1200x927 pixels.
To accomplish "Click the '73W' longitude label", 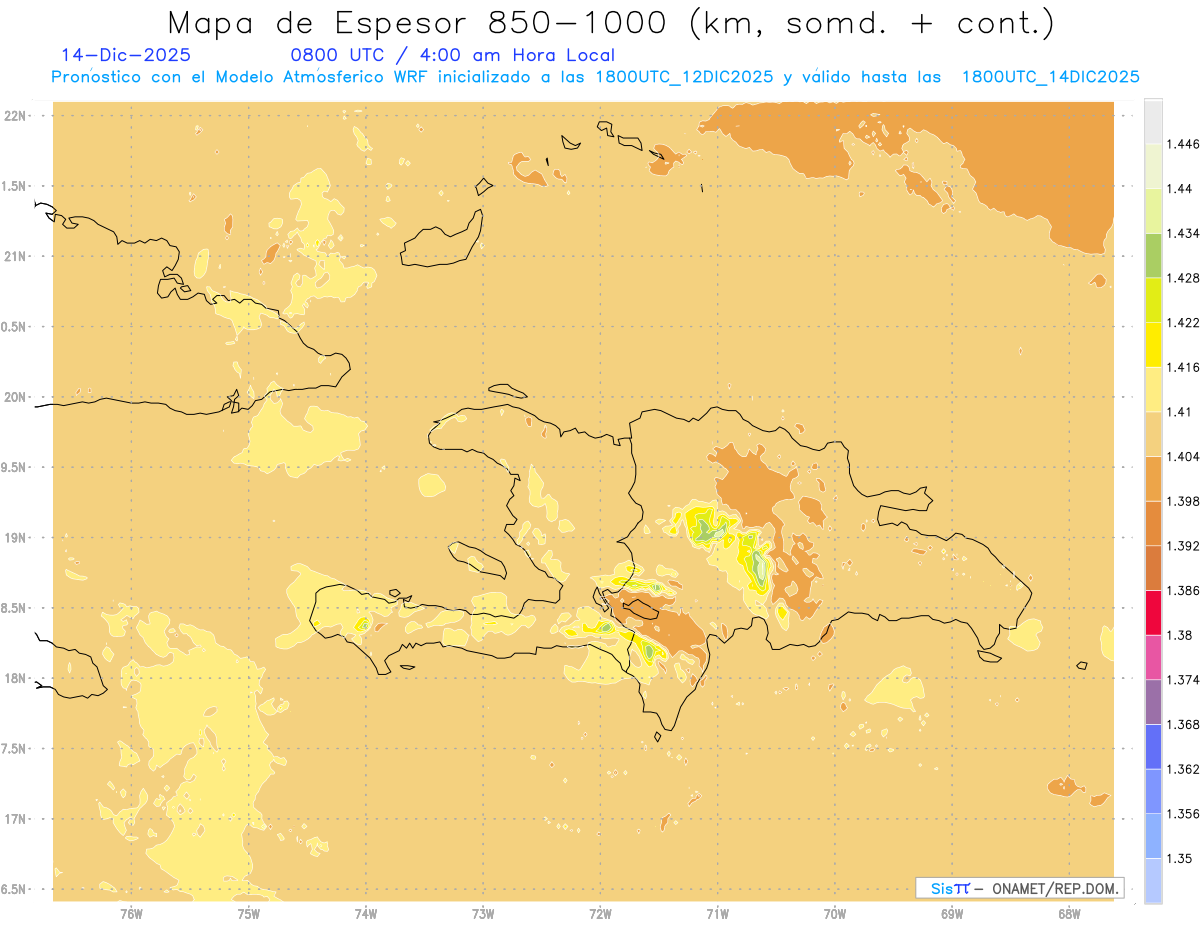I will pos(483,913).
